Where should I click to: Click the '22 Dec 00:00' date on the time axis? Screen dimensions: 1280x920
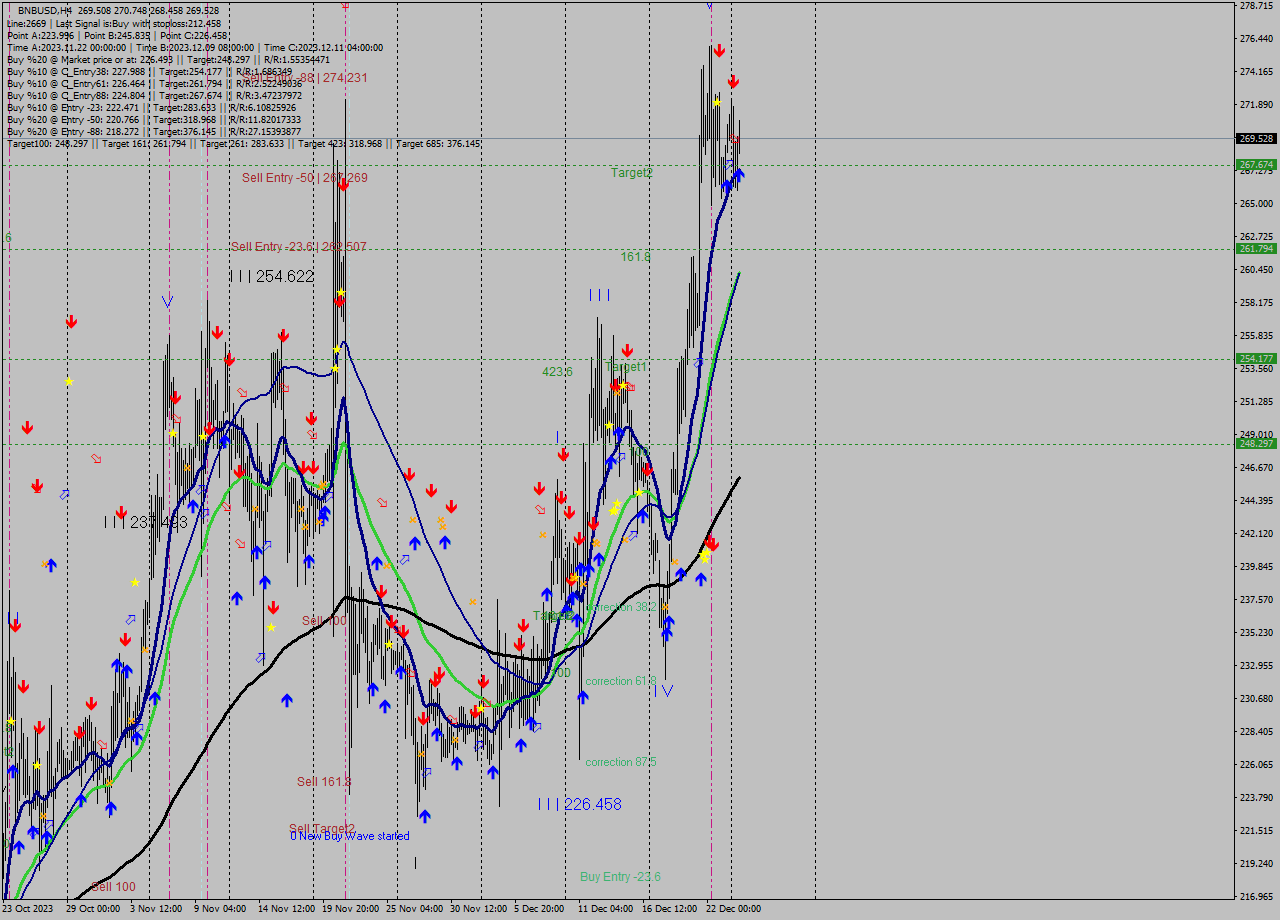(732, 907)
